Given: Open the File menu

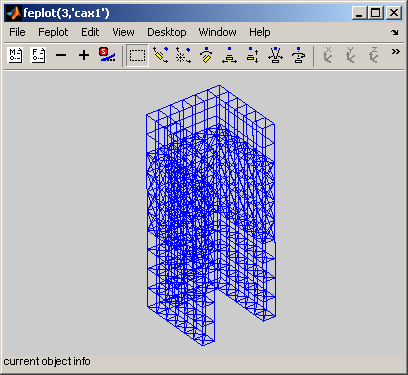Looking at the screenshot, I should [17, 32].
